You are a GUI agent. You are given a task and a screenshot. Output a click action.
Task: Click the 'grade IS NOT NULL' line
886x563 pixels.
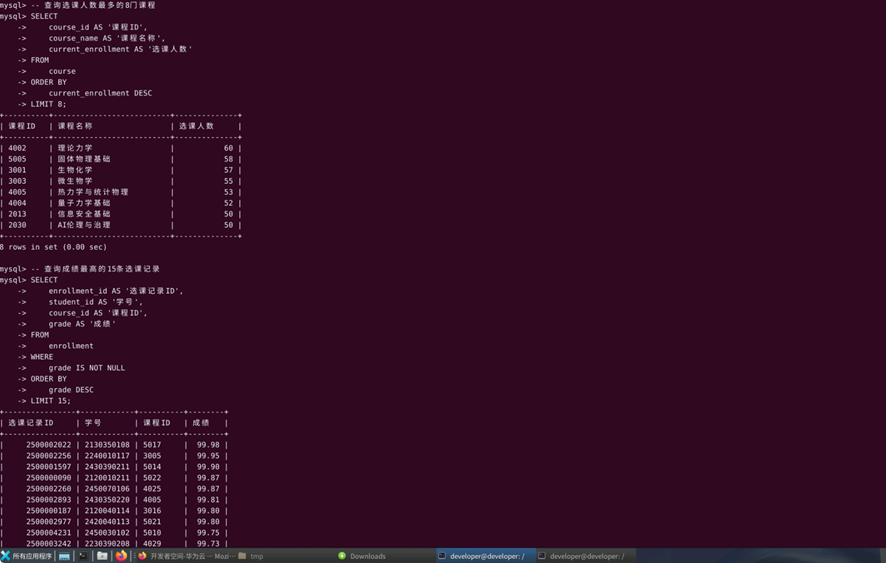tap(87, 368)
